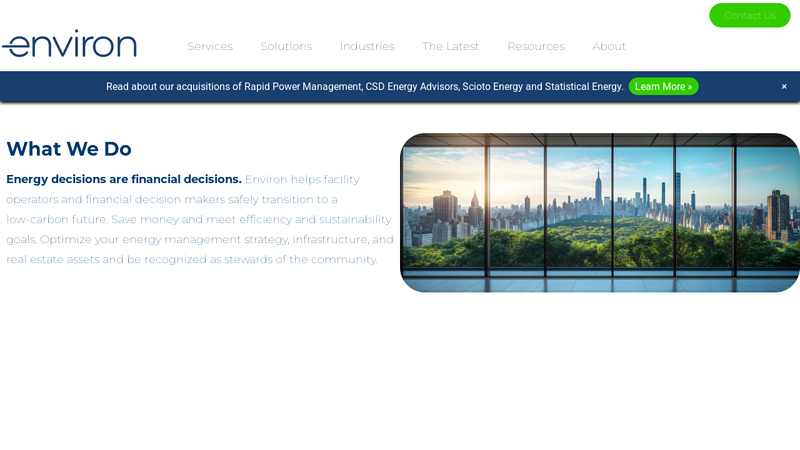Click the paragraph line ending stewards of the community
This screenshot has width=800, height=450.
pyautogui.click(x=192, y=259)
